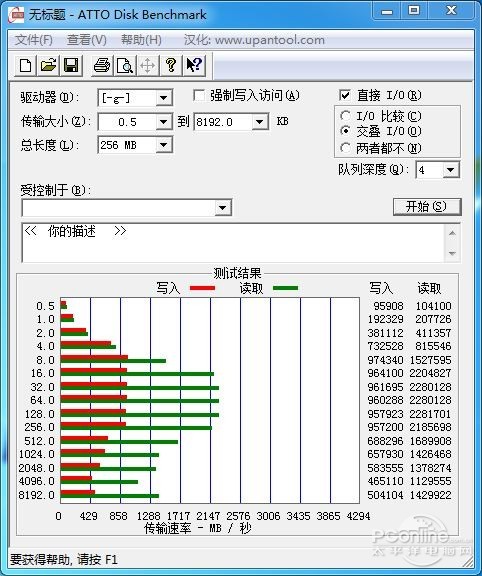Click the 512.0 row label in chart
Screen dimensions: 482x576
(x=39, y=441)
